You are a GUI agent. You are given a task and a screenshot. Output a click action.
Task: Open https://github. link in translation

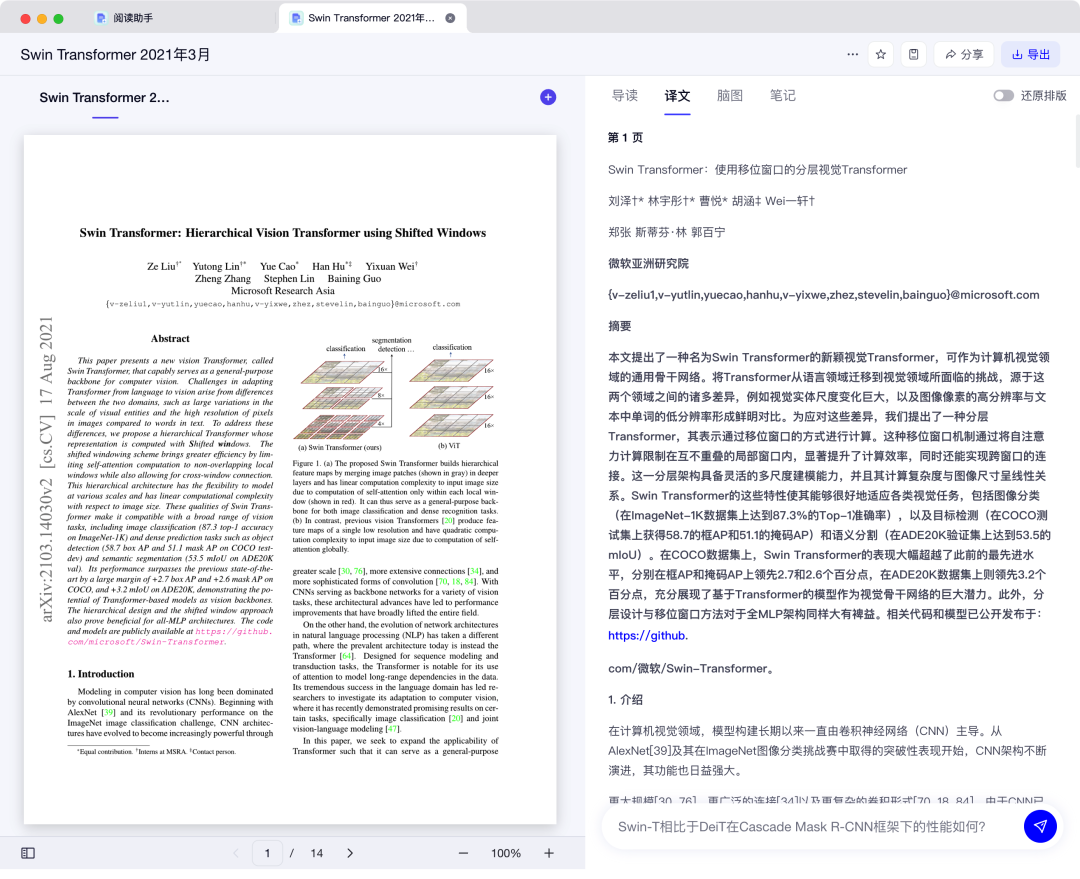click(648, 635)
